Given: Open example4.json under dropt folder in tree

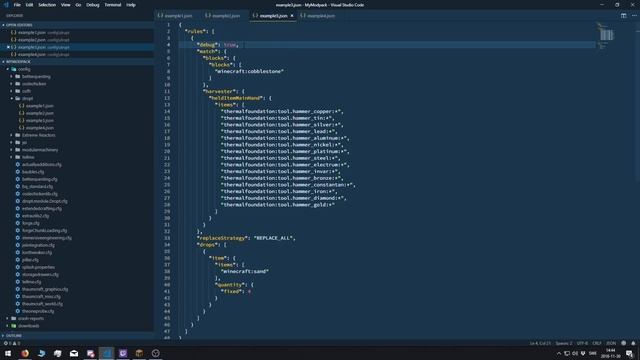Looking at the screenshot, I should coord(40,128).
